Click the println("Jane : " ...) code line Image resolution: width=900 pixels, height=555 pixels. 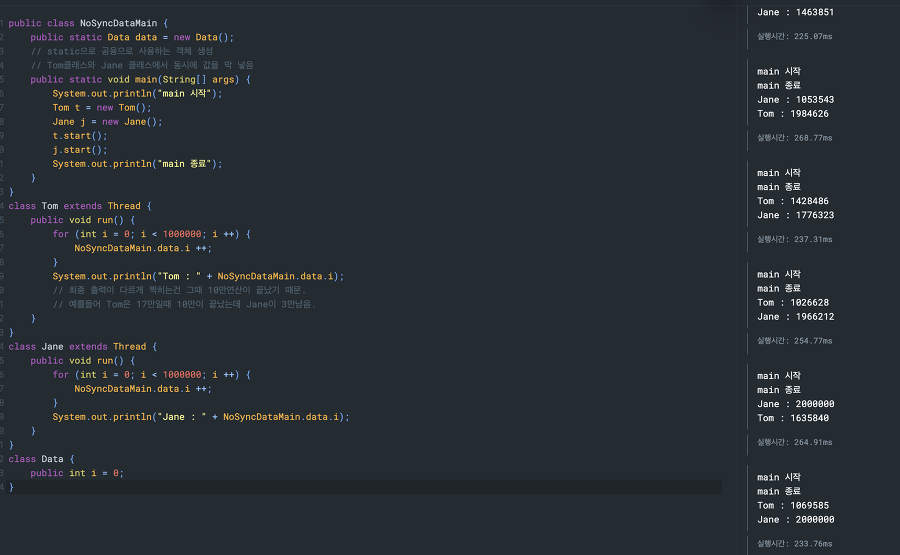pyautogui.click(x=201, y=417)
